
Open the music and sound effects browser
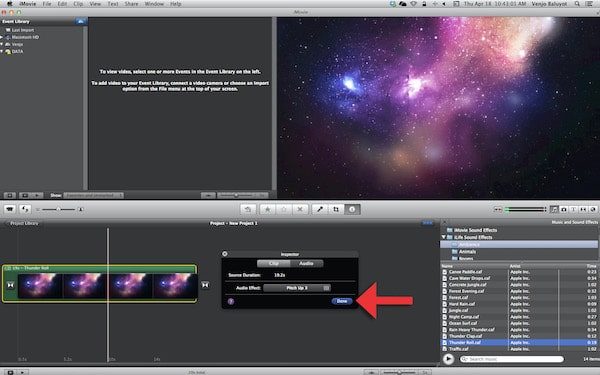pyautogui.click(x=554, y=209)
